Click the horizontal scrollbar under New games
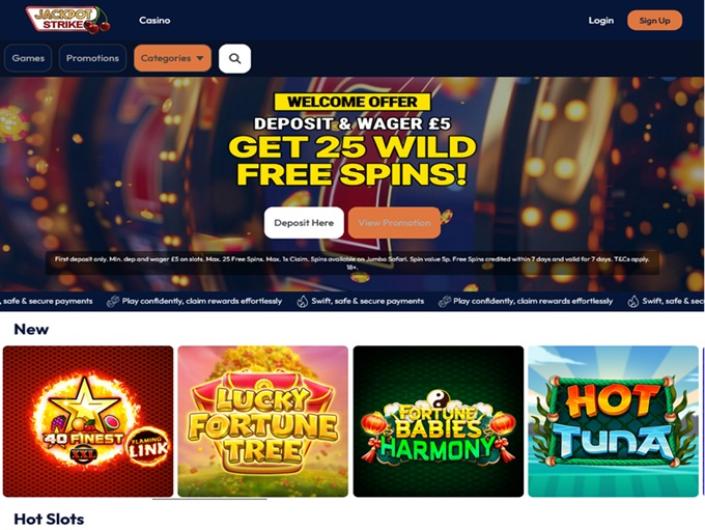 coord(210,499)
